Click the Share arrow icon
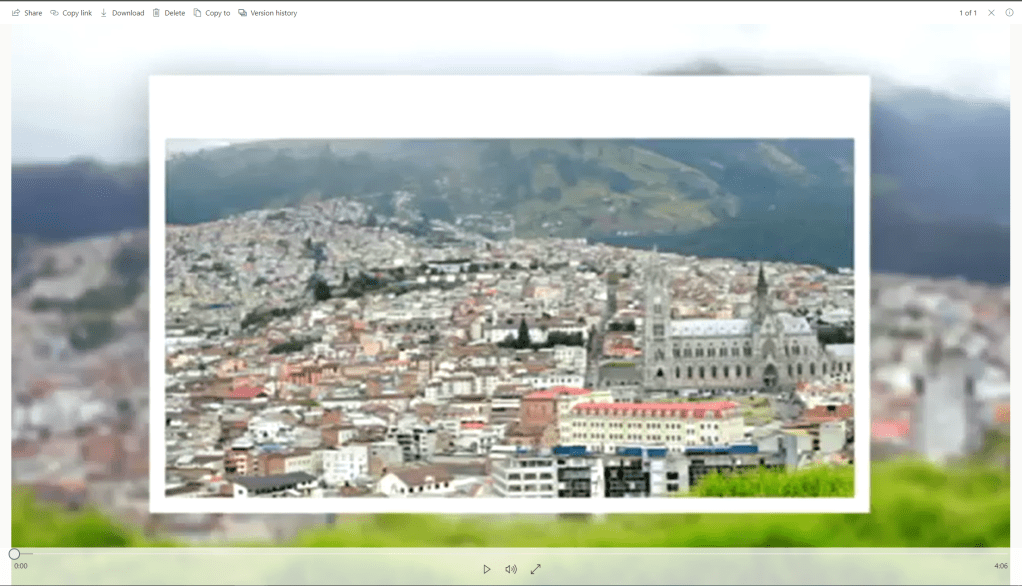 click(x=16, y=13)
